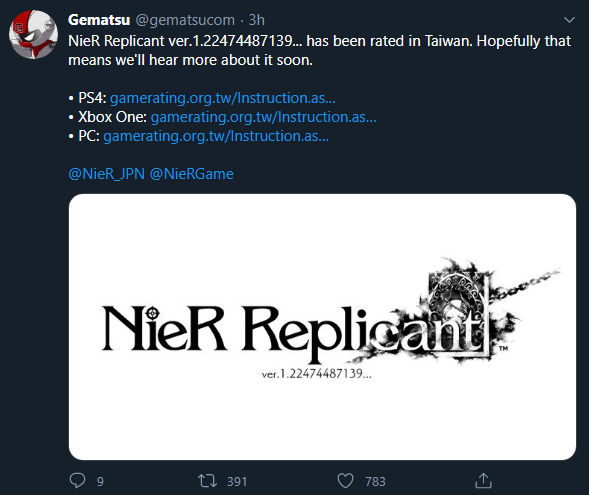This screenshot has height=495, width=589.
Task: Click the 783 likes count
Action: pyautogui.click(x=375, y=481)
